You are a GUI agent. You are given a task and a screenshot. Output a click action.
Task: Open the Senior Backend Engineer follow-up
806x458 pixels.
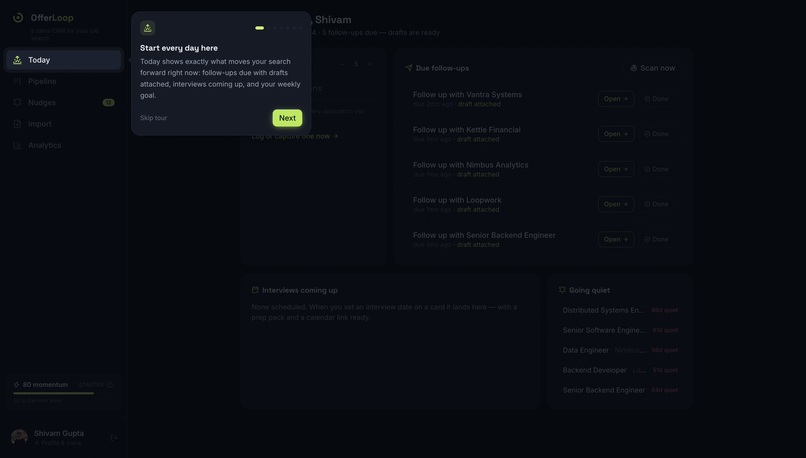pyautogui.click(x=616, y=239)
